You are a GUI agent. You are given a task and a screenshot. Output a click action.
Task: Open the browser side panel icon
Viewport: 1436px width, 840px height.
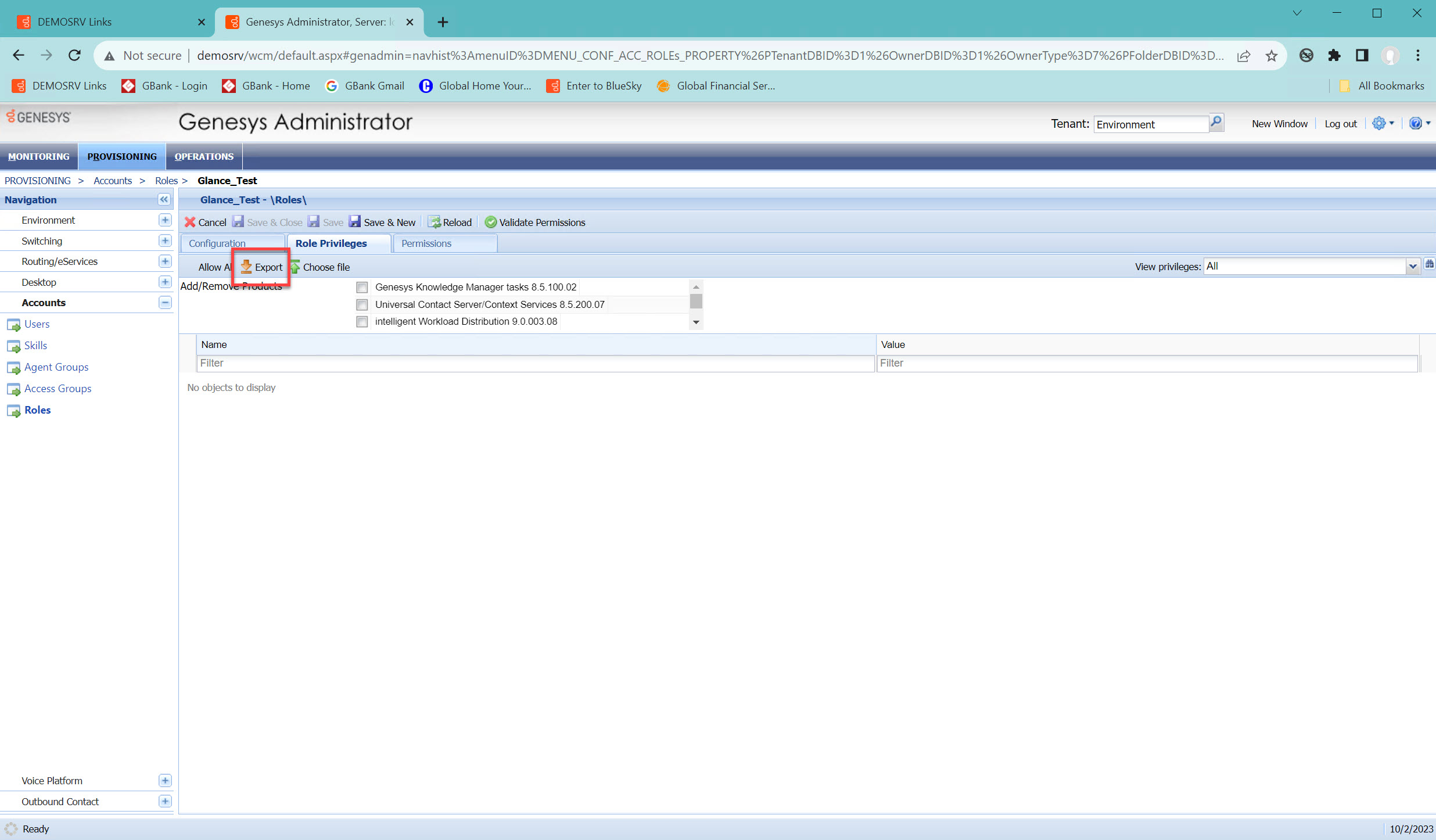(x=1362, y=55)
